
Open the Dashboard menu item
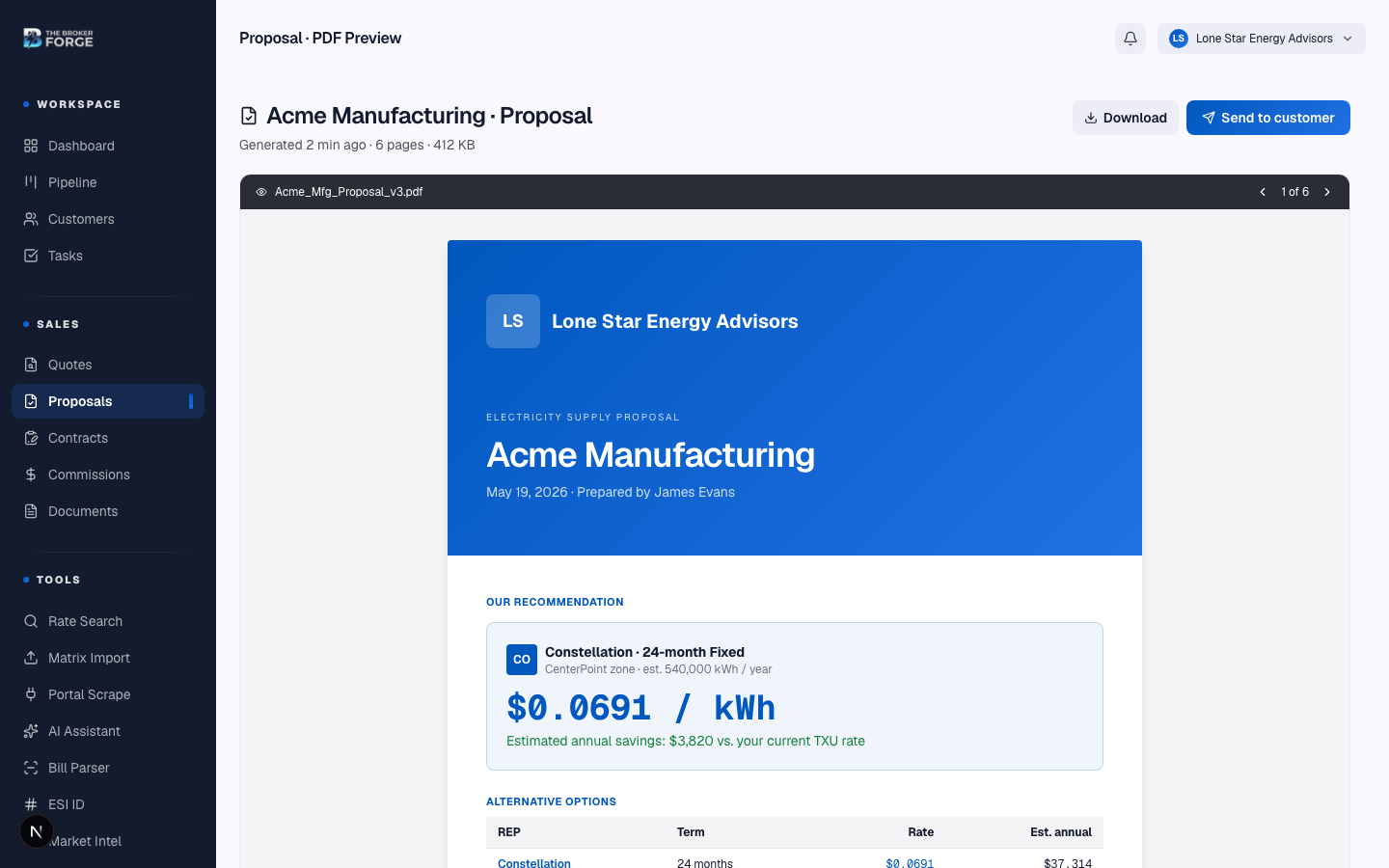pyautogui.click(x=108, y=146)
